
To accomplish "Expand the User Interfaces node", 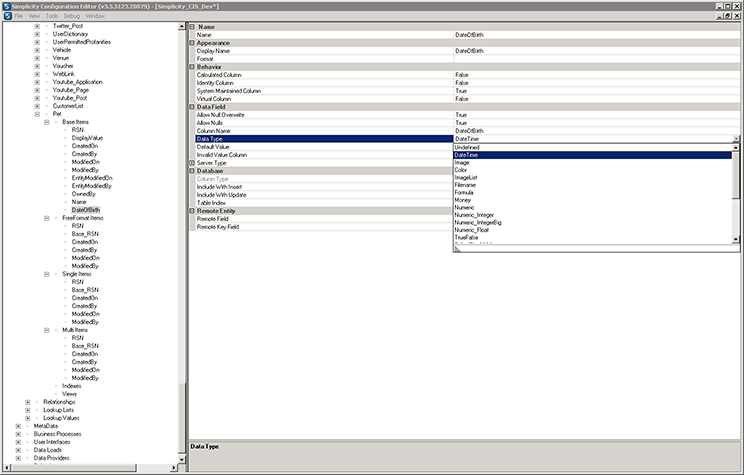I will pyautogui.click(x=18, y=442).
